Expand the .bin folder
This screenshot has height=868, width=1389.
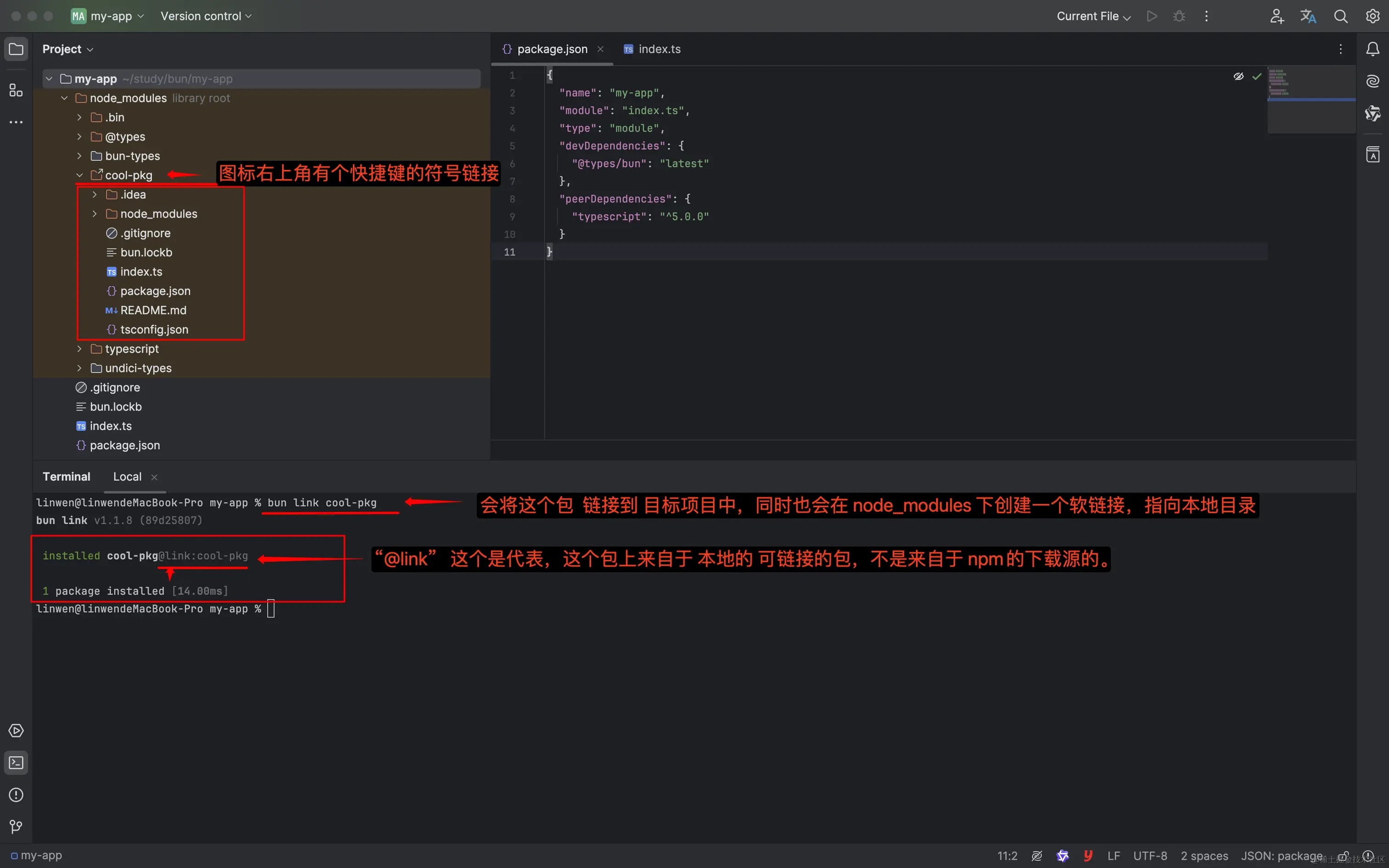click(x=79, y=117)
